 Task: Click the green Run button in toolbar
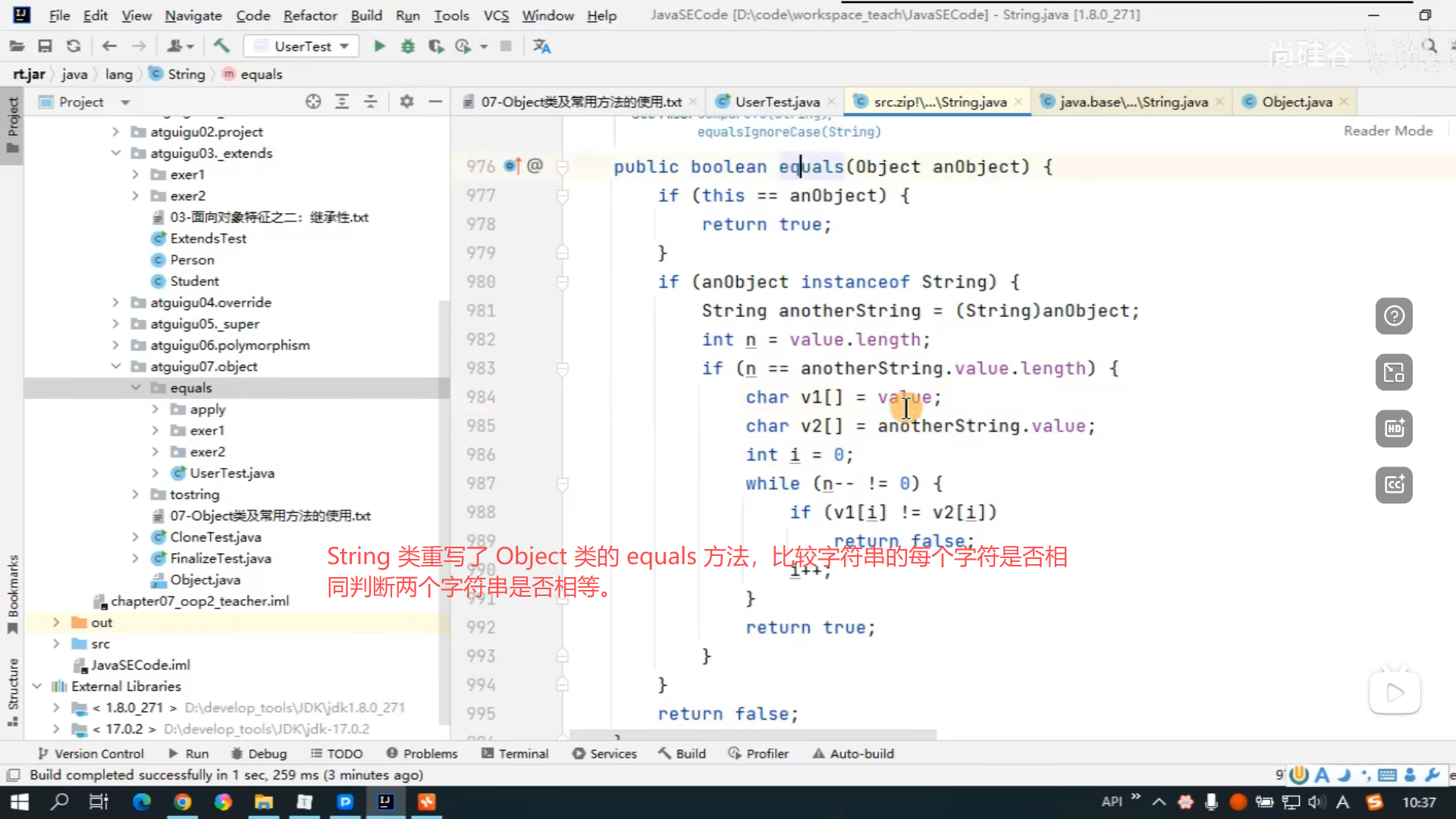pos(379,46)
